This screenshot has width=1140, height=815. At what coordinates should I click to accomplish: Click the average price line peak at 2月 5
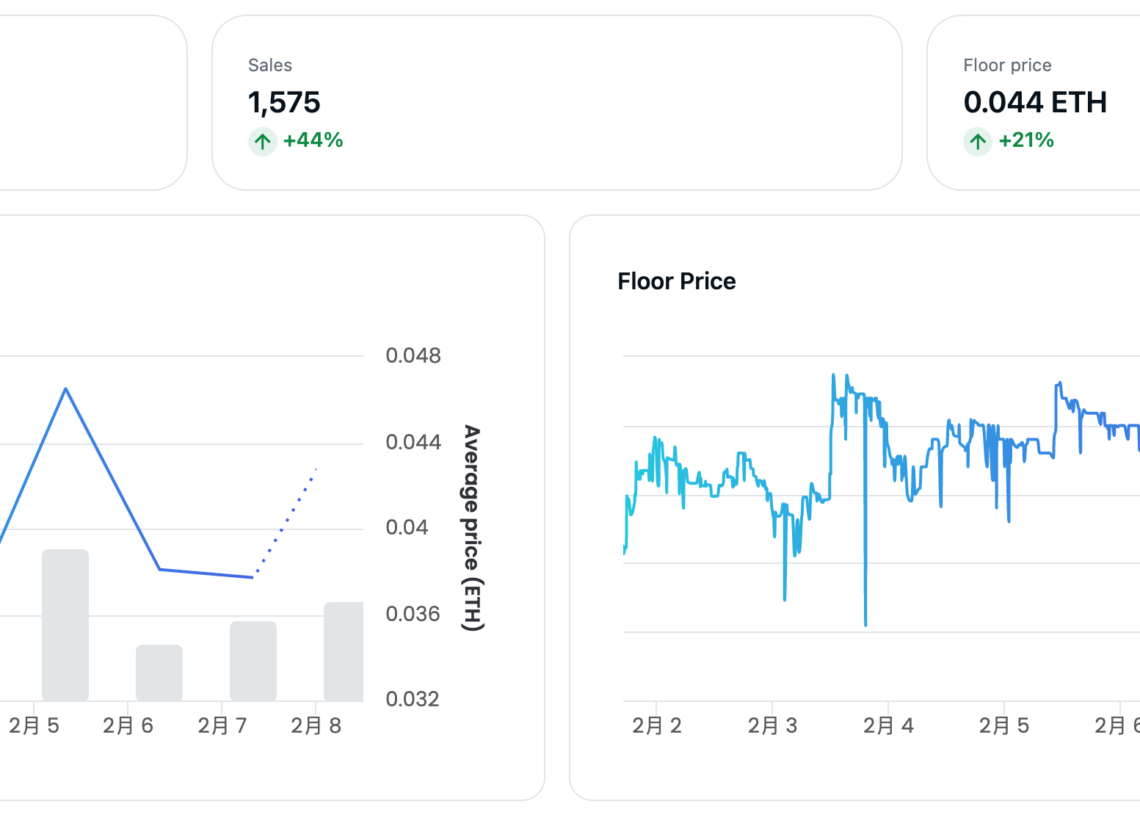[x=66, y=389]
